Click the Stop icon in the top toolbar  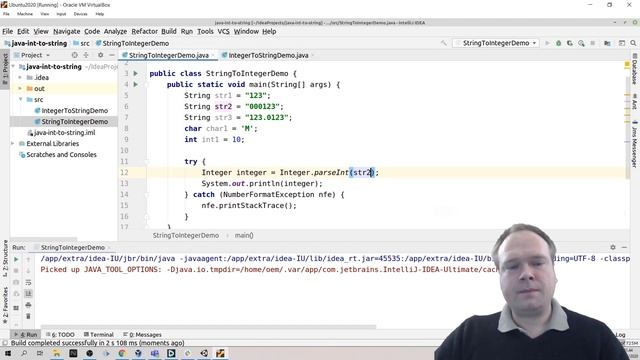point(593,43)
